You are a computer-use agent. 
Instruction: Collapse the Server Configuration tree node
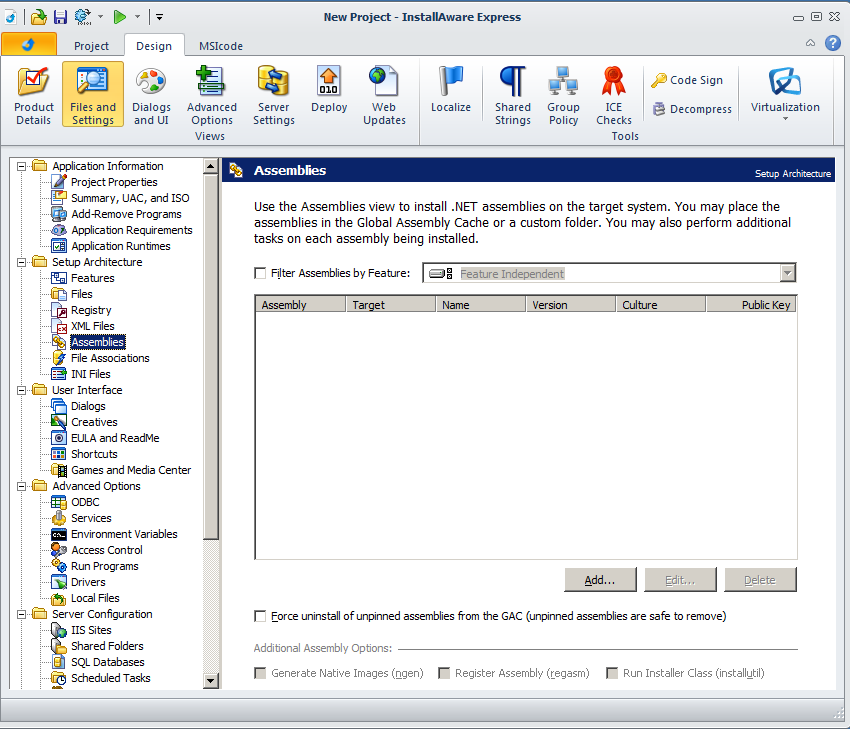pos(21,614)
